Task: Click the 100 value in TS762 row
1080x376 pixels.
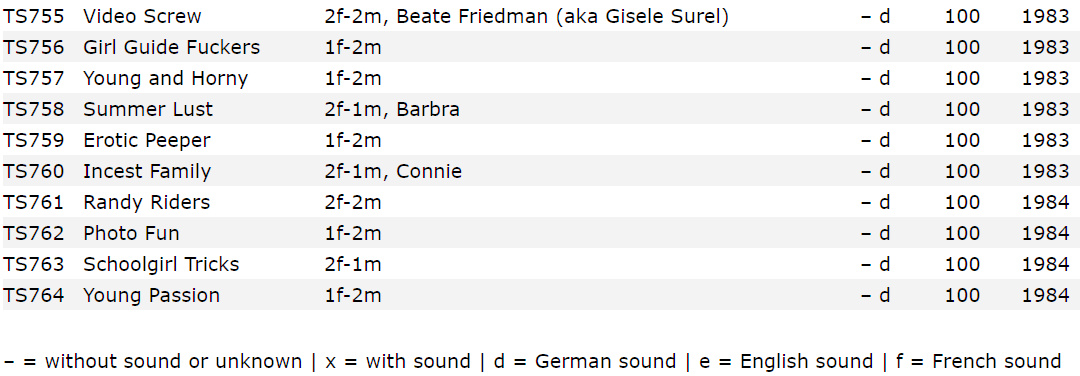Action: coord(962,233)
